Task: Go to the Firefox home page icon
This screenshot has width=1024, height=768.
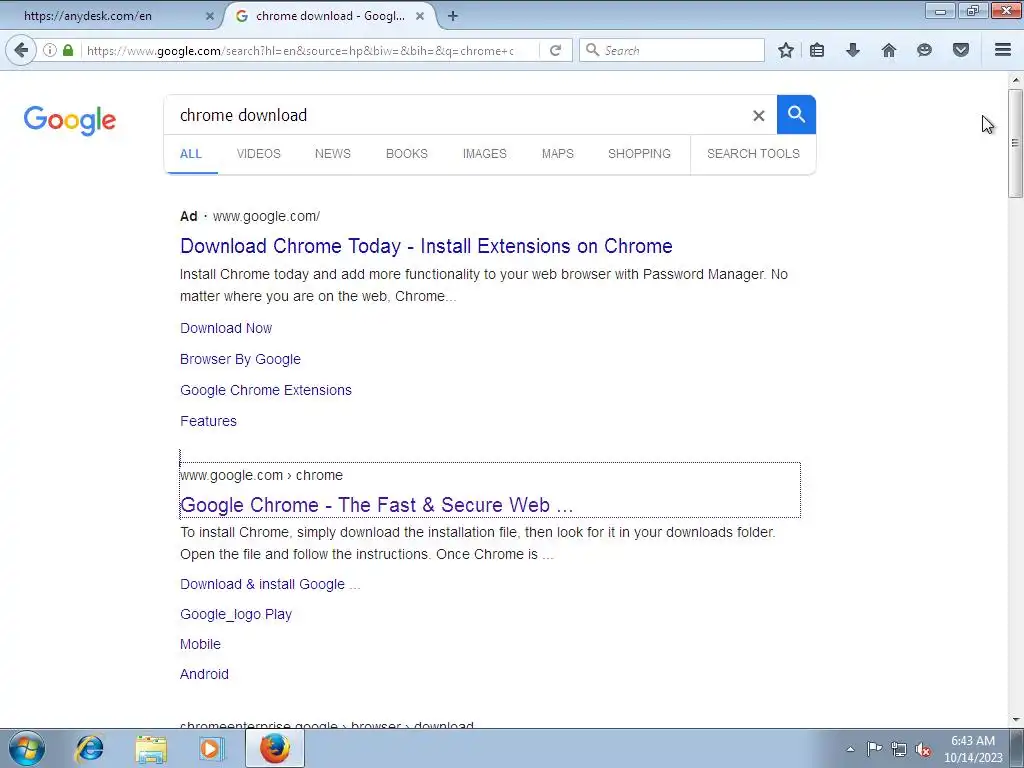Action: (x=889, y=50)
